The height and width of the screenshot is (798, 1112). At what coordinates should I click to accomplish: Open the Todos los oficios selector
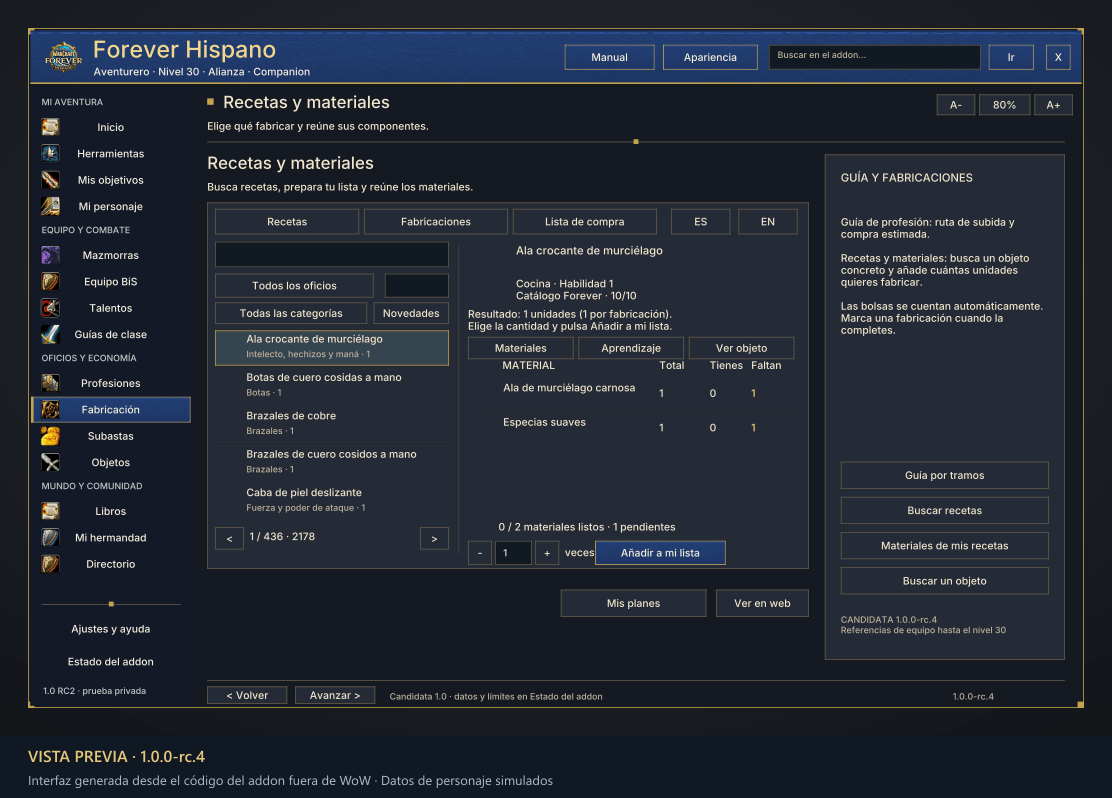click(294, 285)
